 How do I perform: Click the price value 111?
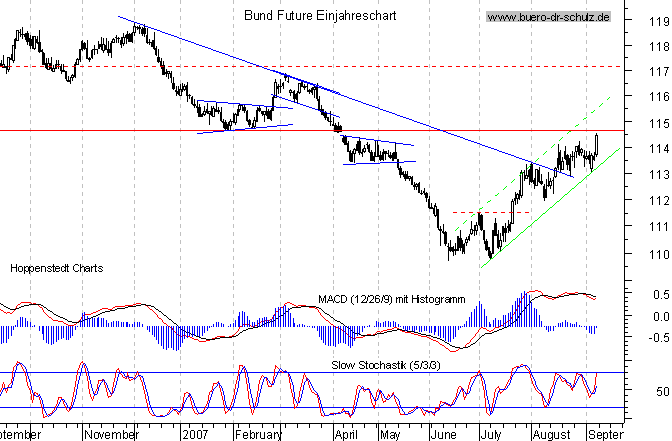[x=660, y=227]
